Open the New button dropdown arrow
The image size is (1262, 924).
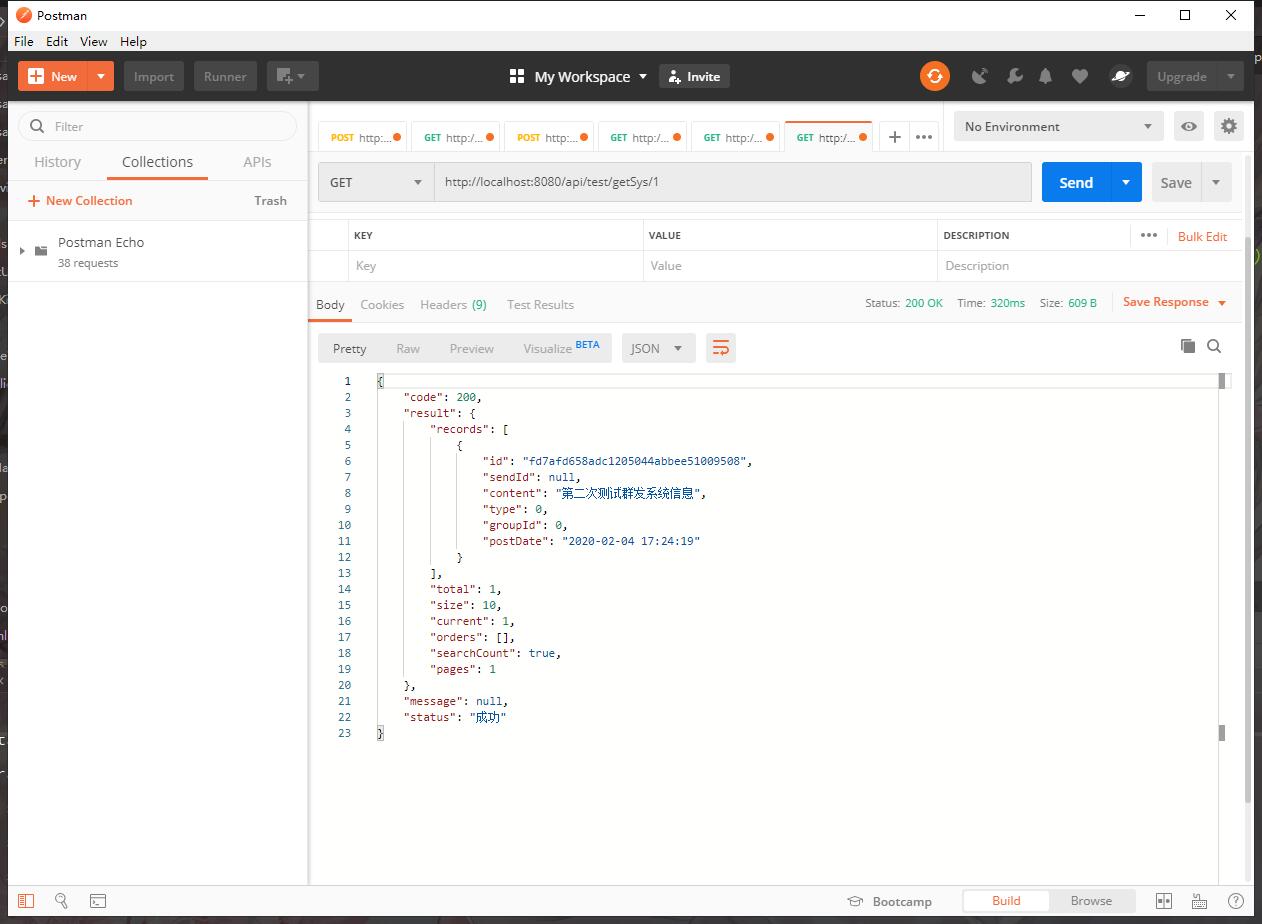coord(101,76)
